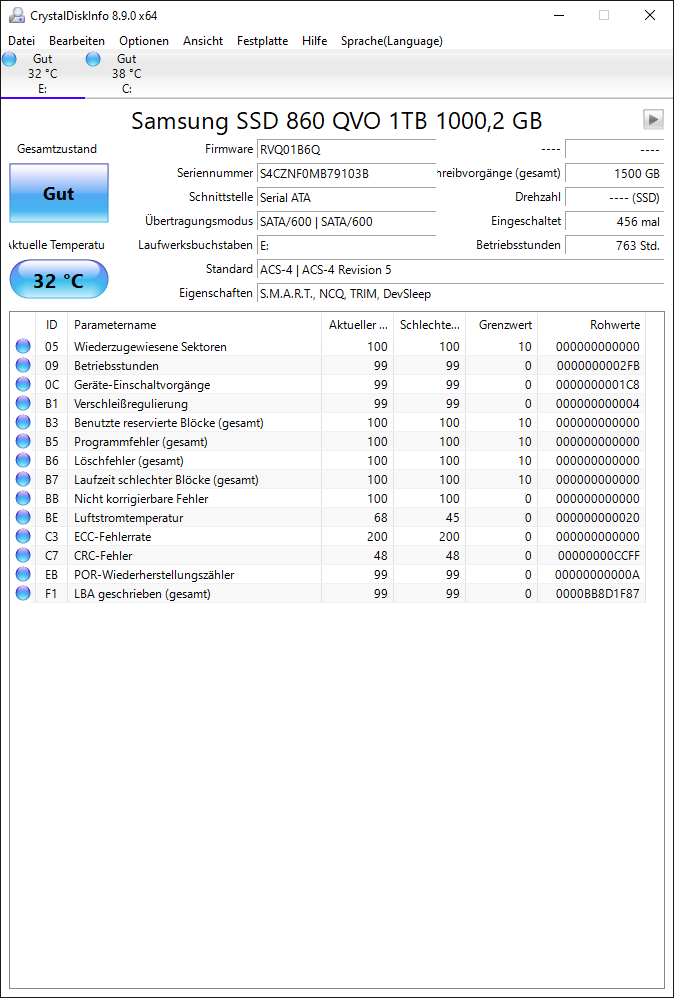This screenshot has height=998, width=674.
Task: Click the Drehzahl field showing (SSD)
Action: [614, 197]
